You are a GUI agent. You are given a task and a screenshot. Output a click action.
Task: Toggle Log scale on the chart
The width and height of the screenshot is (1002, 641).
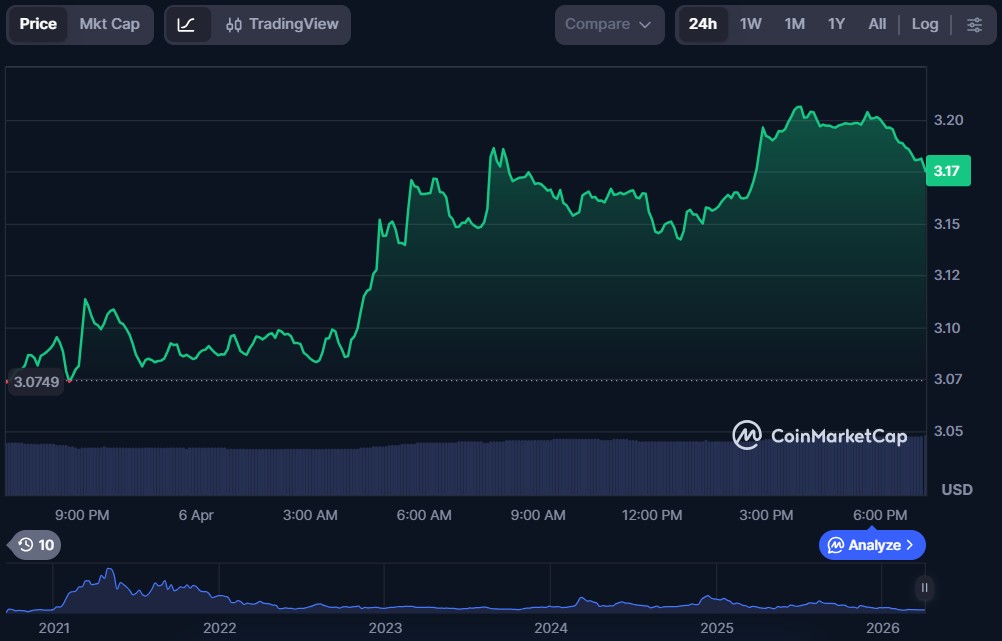click(x=925, y=24)
